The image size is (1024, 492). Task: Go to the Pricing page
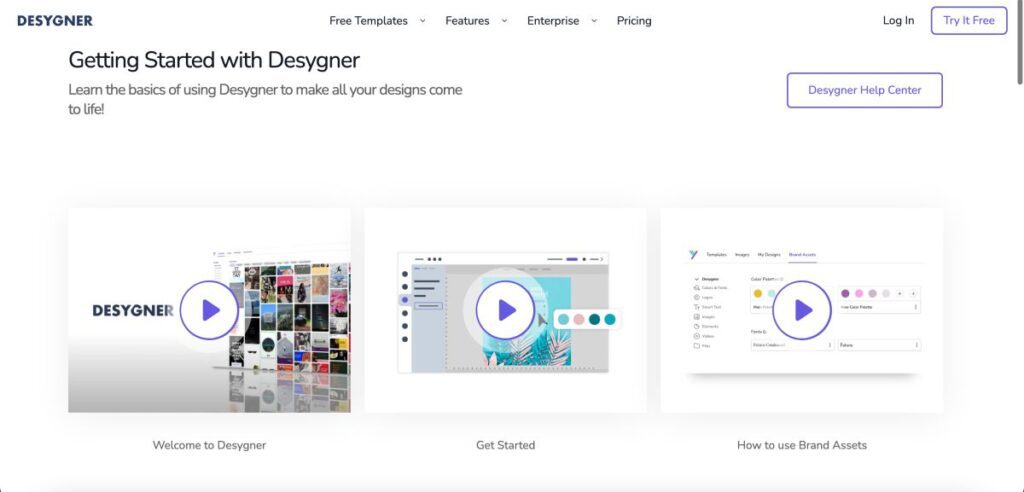tap(634, 21)
